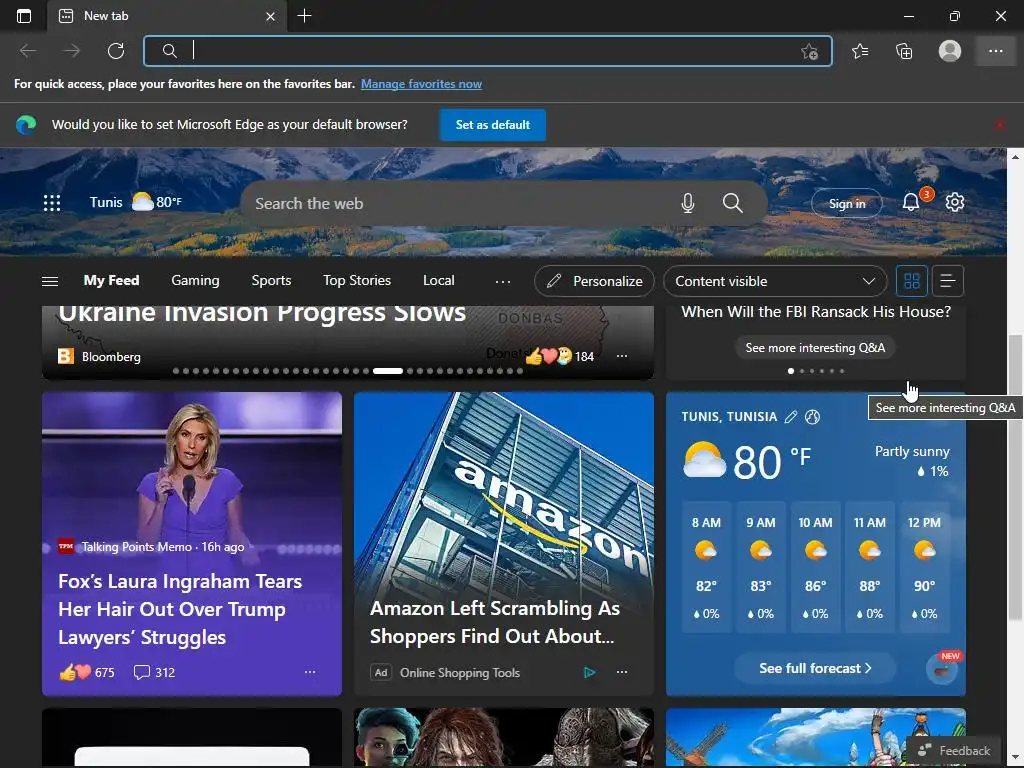
Task: Open the app launcher grid icon
Action: 52,203
